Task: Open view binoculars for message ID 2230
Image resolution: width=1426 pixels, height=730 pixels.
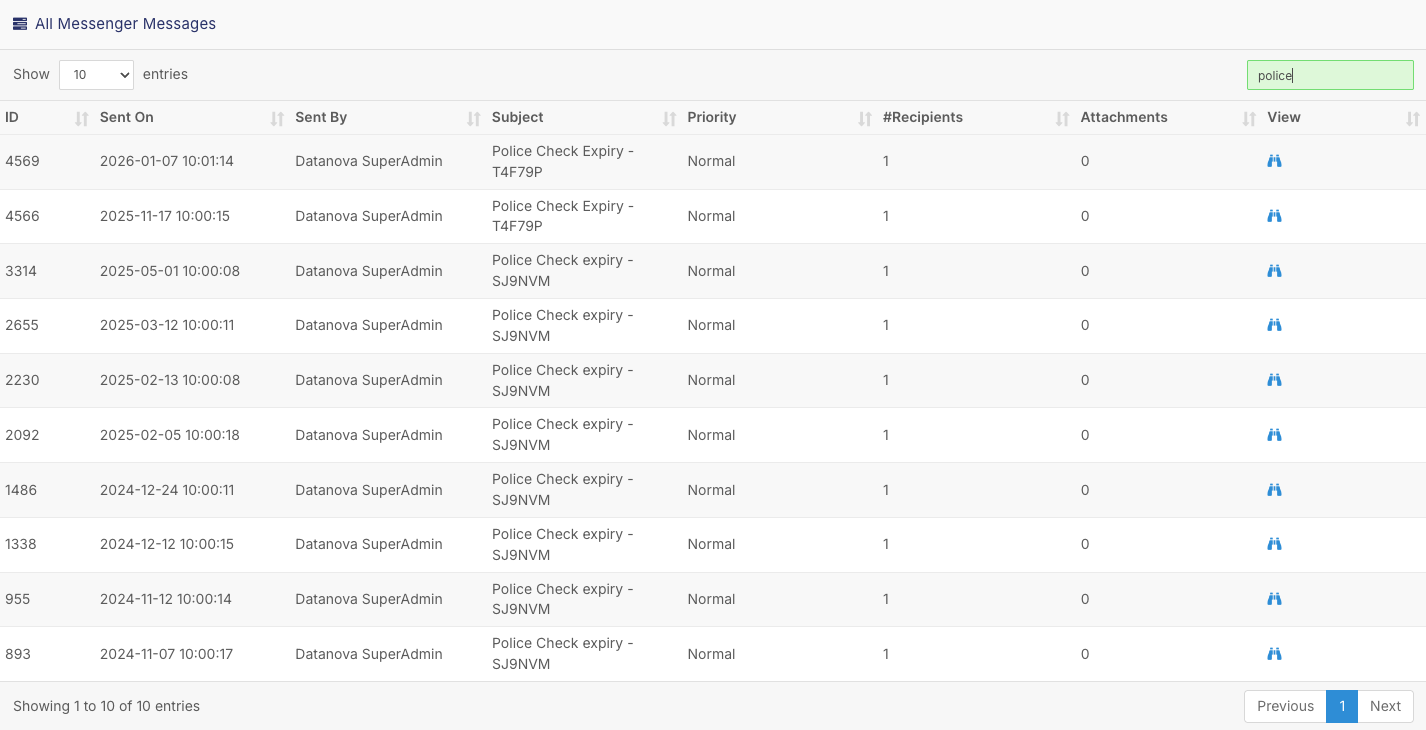Action: pyautogui.click(x=1274, y=380)
